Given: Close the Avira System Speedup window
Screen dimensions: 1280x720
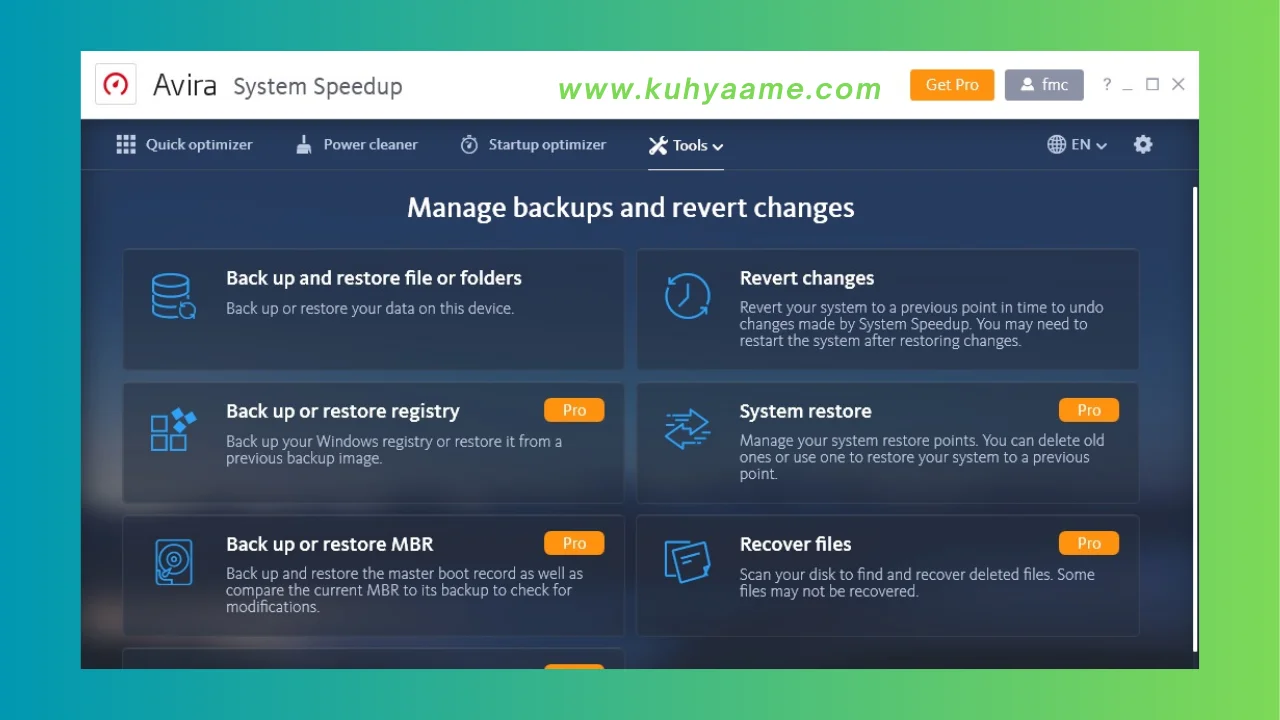Looking at the screenshot, I should point(1178,85).
